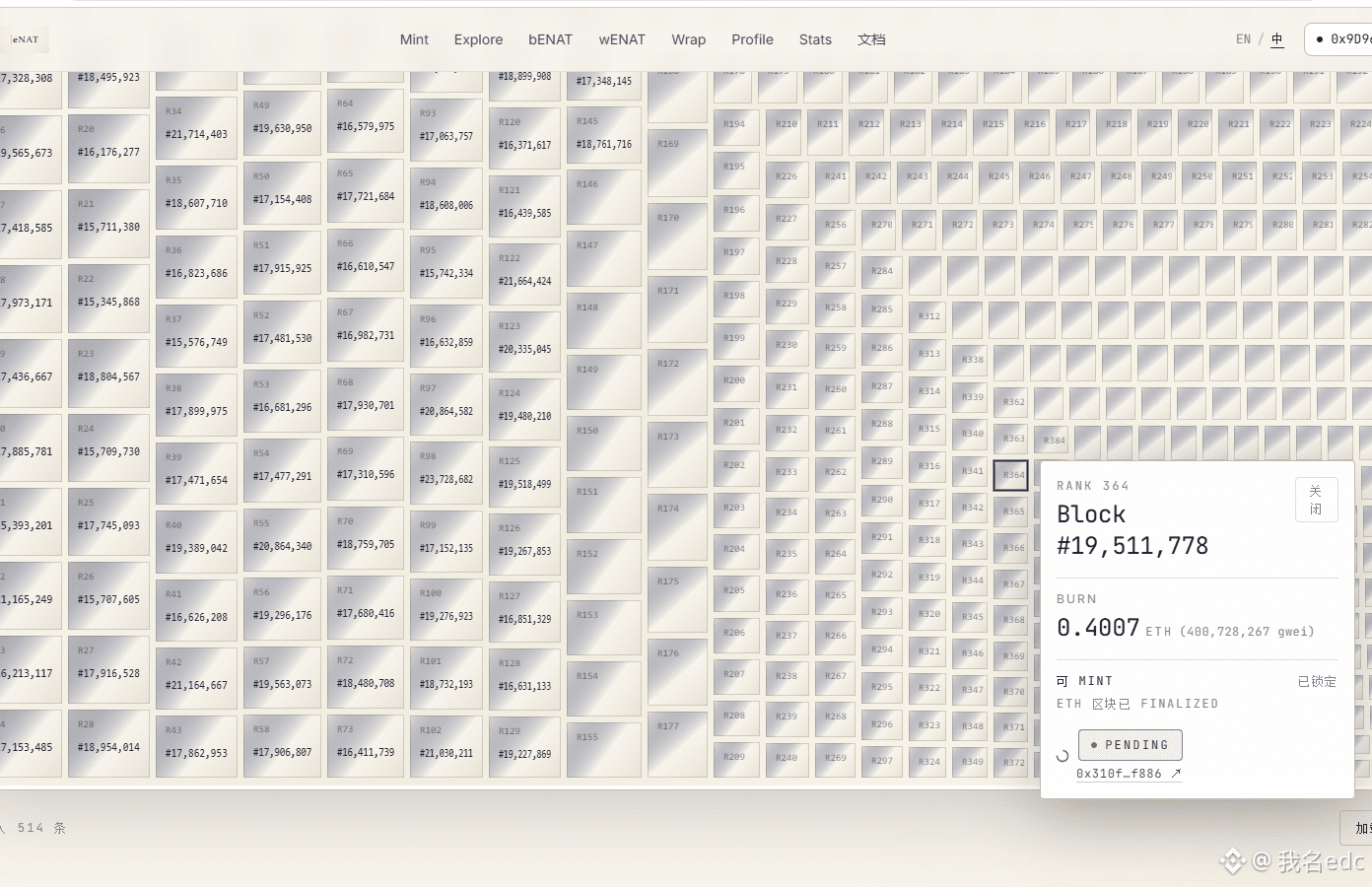The width and height of the screenshot is (1372, 887).
Task: Select block tile R37 #15,576,749
Action: click(x=196, y=335)
